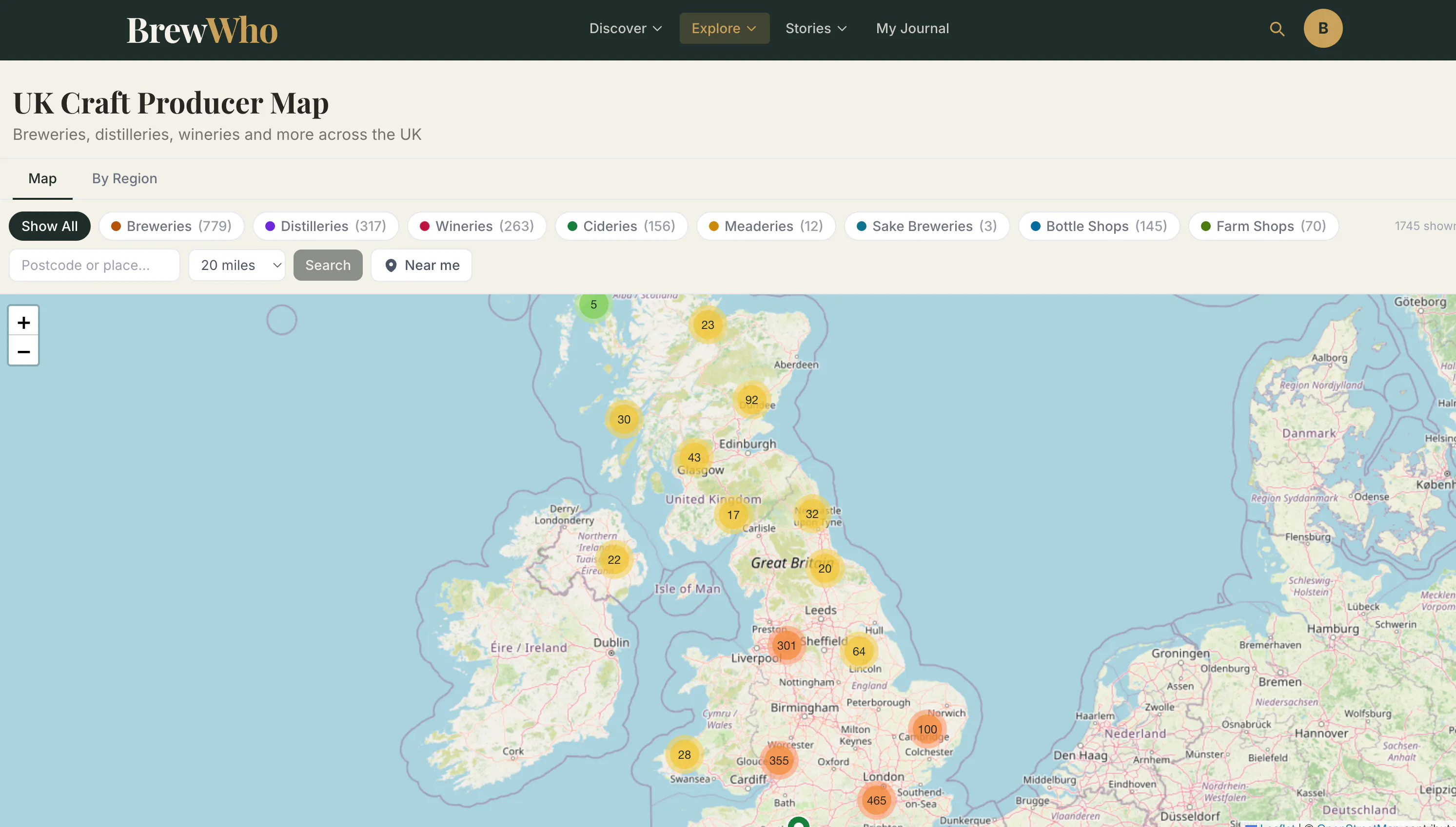The width and height of the screenshot is (1456, 827).
Task: Click the cluster marker 92 near Dundee
Action: (751, 400)
